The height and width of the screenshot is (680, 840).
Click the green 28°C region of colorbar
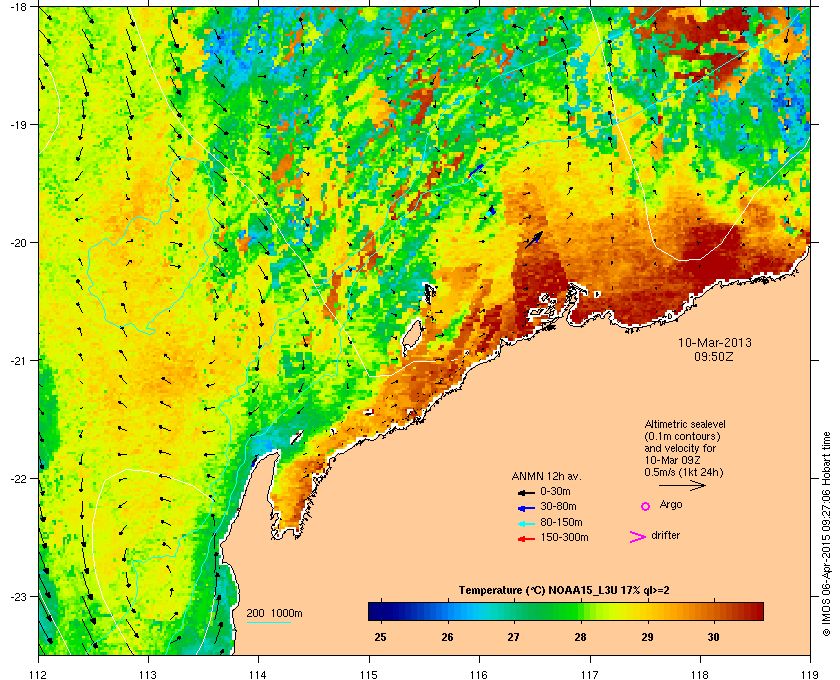(580, 611)
